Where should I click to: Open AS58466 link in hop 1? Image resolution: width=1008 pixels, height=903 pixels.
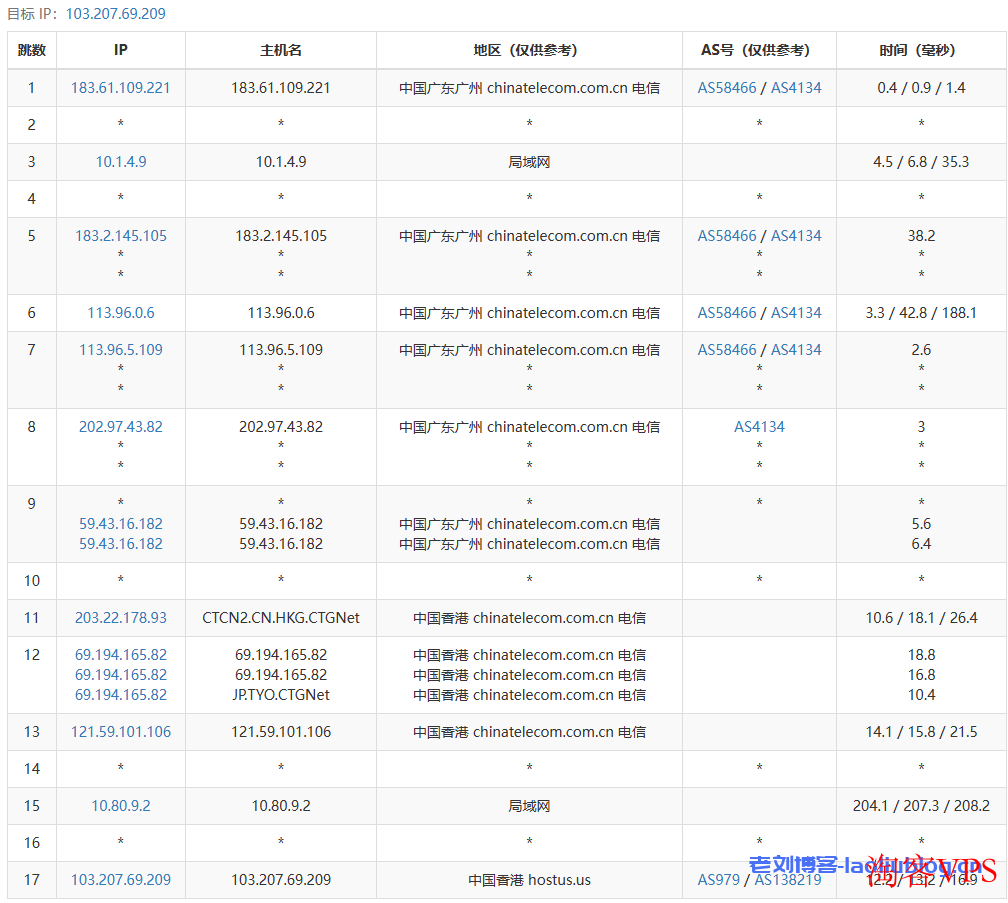pos(727,88)
